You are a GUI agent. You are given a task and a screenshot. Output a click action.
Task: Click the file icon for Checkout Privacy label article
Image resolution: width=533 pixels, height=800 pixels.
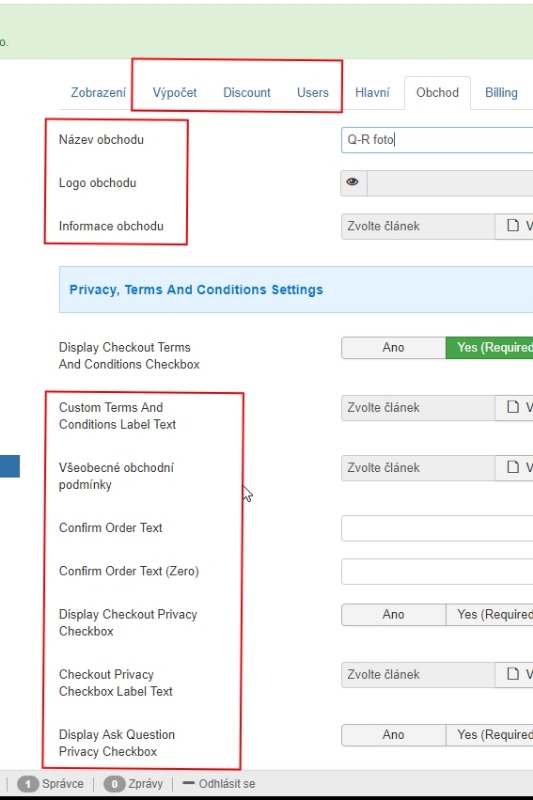513,674
